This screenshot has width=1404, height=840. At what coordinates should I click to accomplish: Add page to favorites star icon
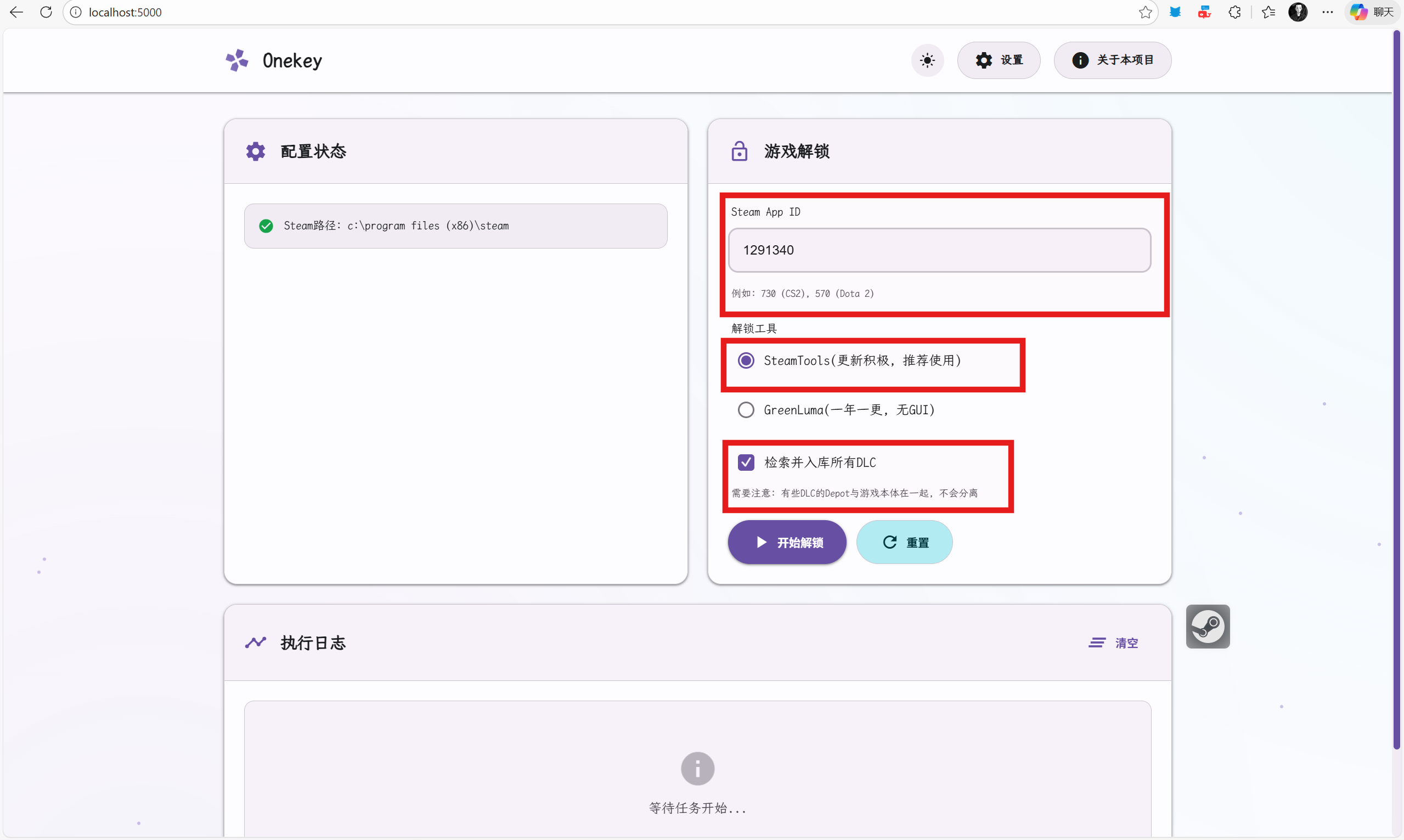click(1145, 12)
